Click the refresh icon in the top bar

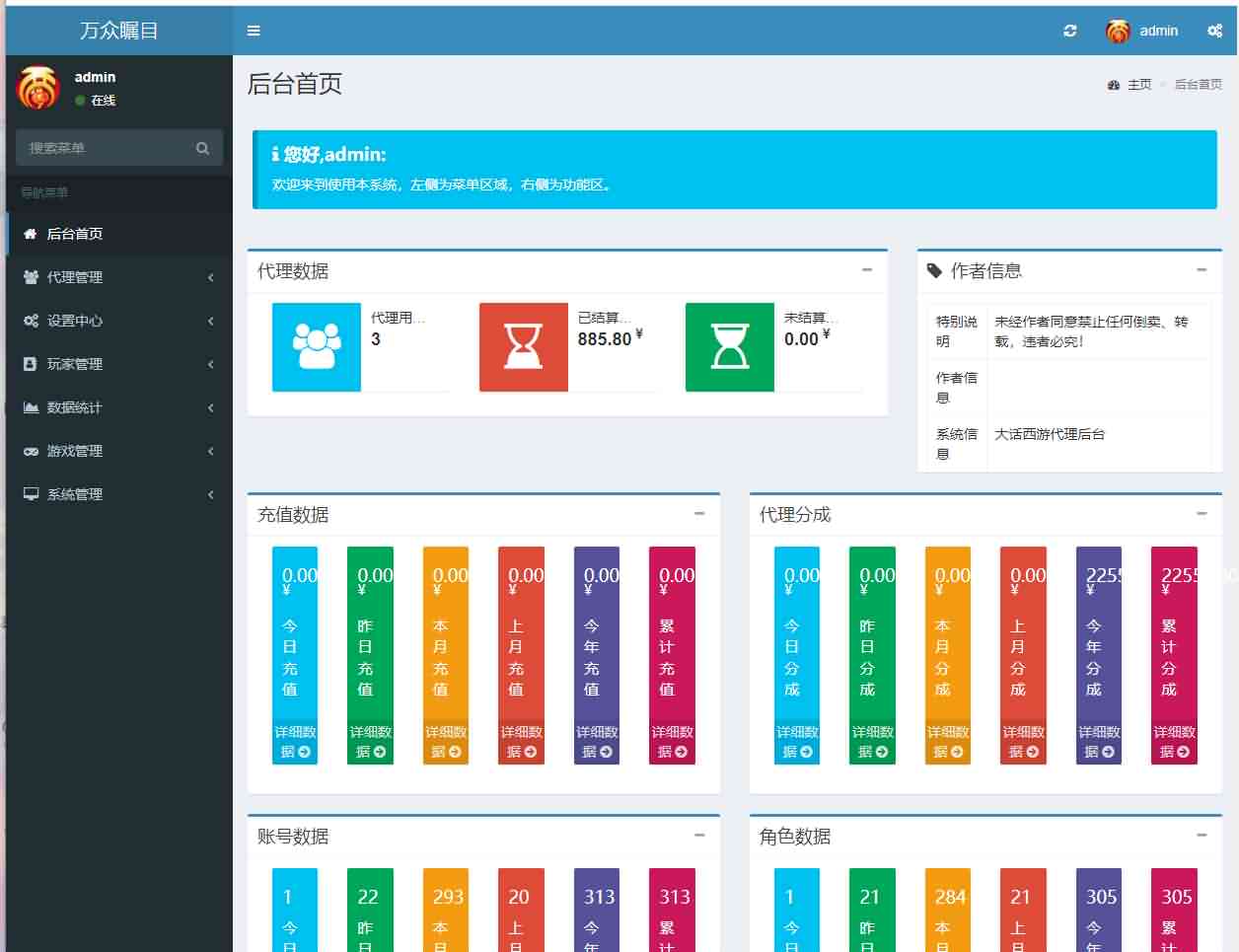point(1069,31)
